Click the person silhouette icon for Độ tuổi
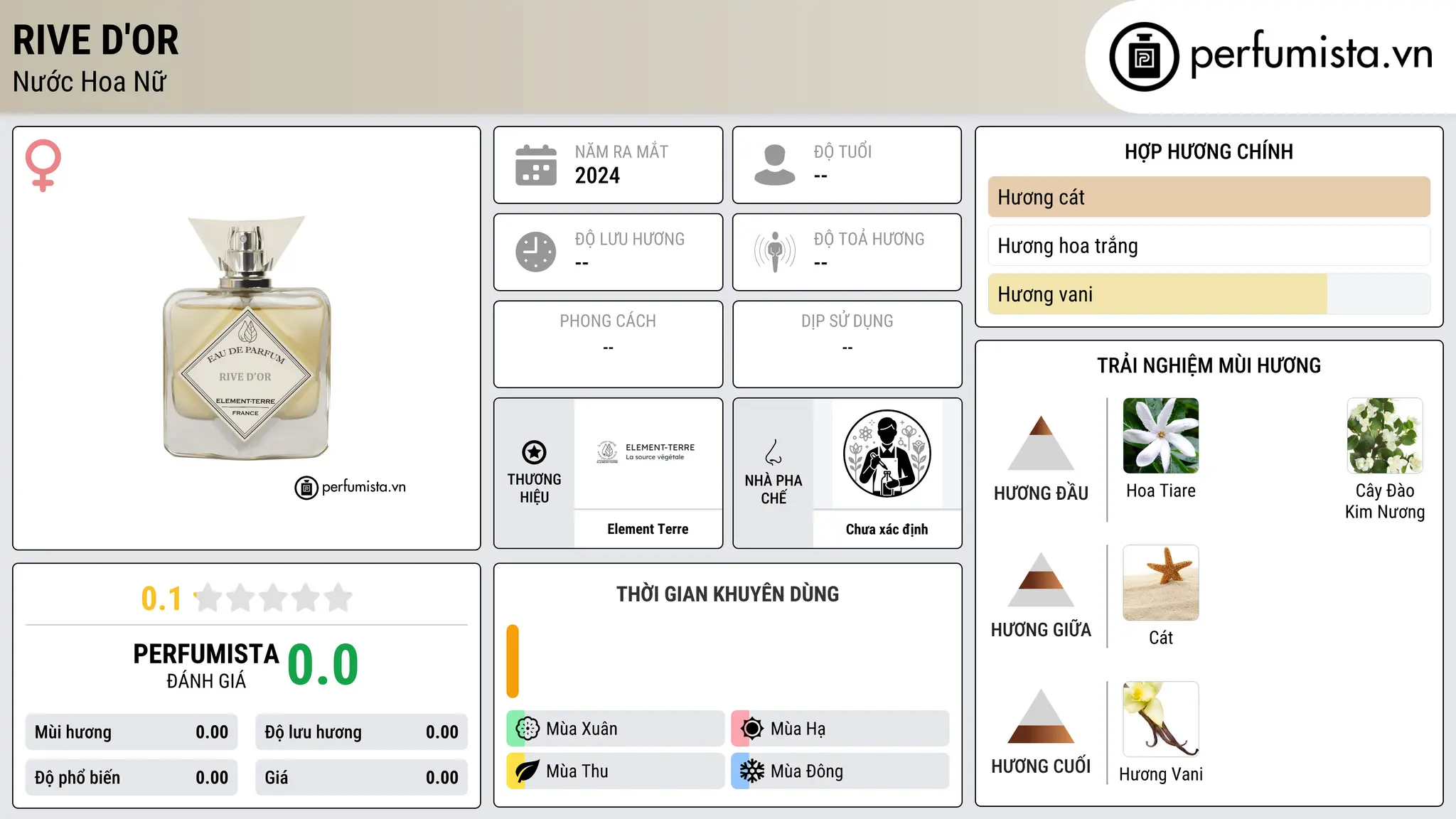 pyautogui.click(x=774, y=165)
